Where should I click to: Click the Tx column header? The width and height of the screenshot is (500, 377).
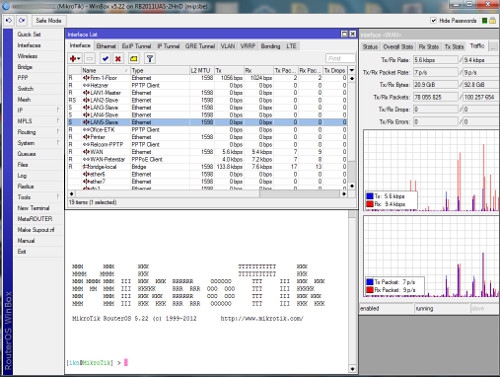point(229,70)
